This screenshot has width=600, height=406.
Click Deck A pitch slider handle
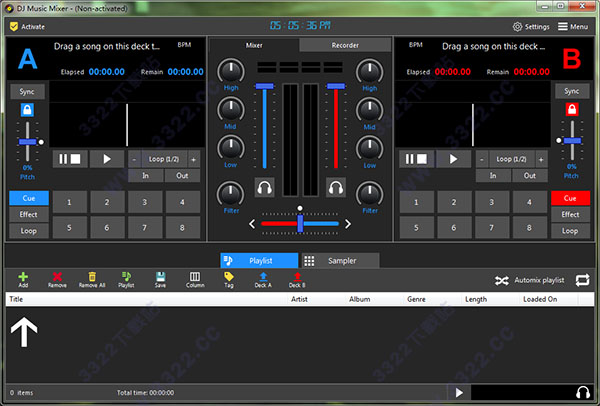tap(28, 142)
